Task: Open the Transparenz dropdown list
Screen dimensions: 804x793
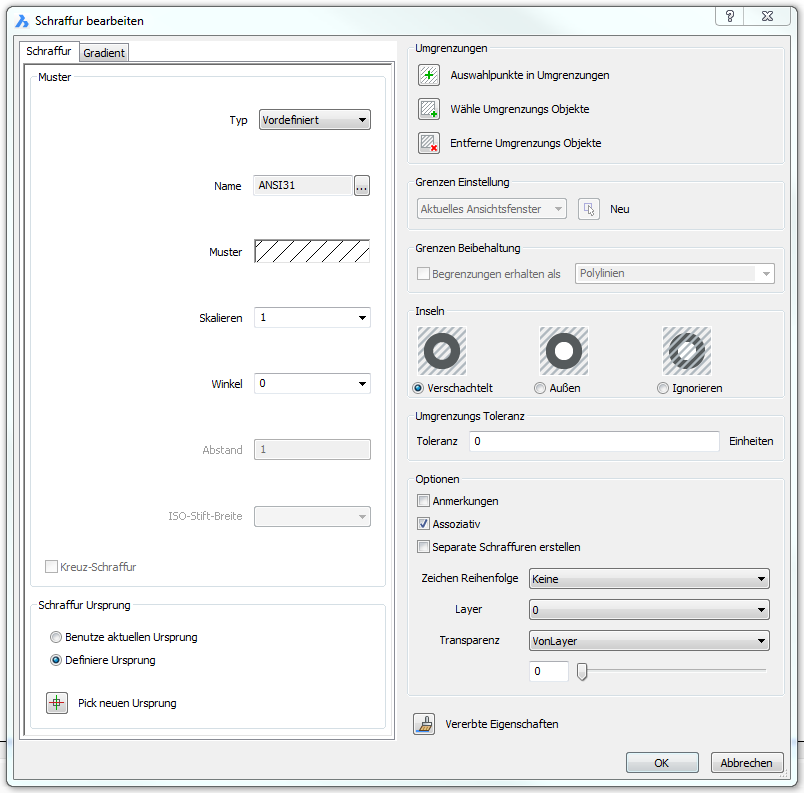Action: pos(648,640)
